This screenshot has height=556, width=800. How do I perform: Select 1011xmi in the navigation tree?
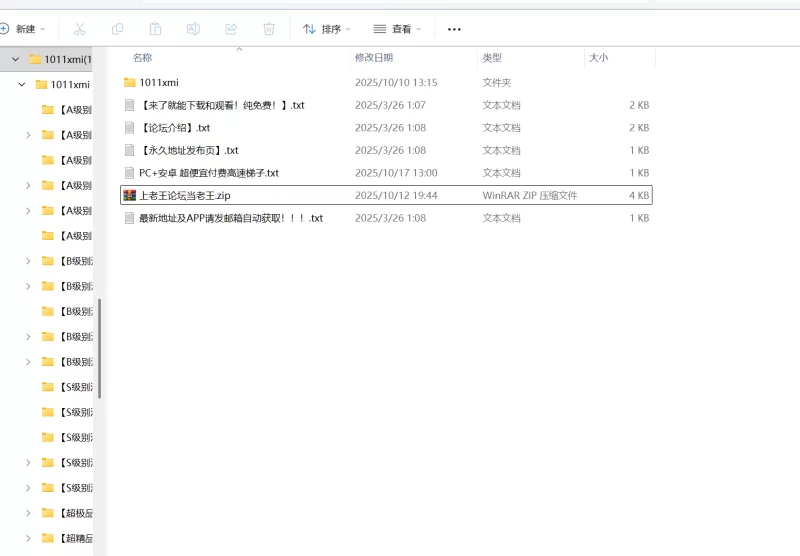70,84
